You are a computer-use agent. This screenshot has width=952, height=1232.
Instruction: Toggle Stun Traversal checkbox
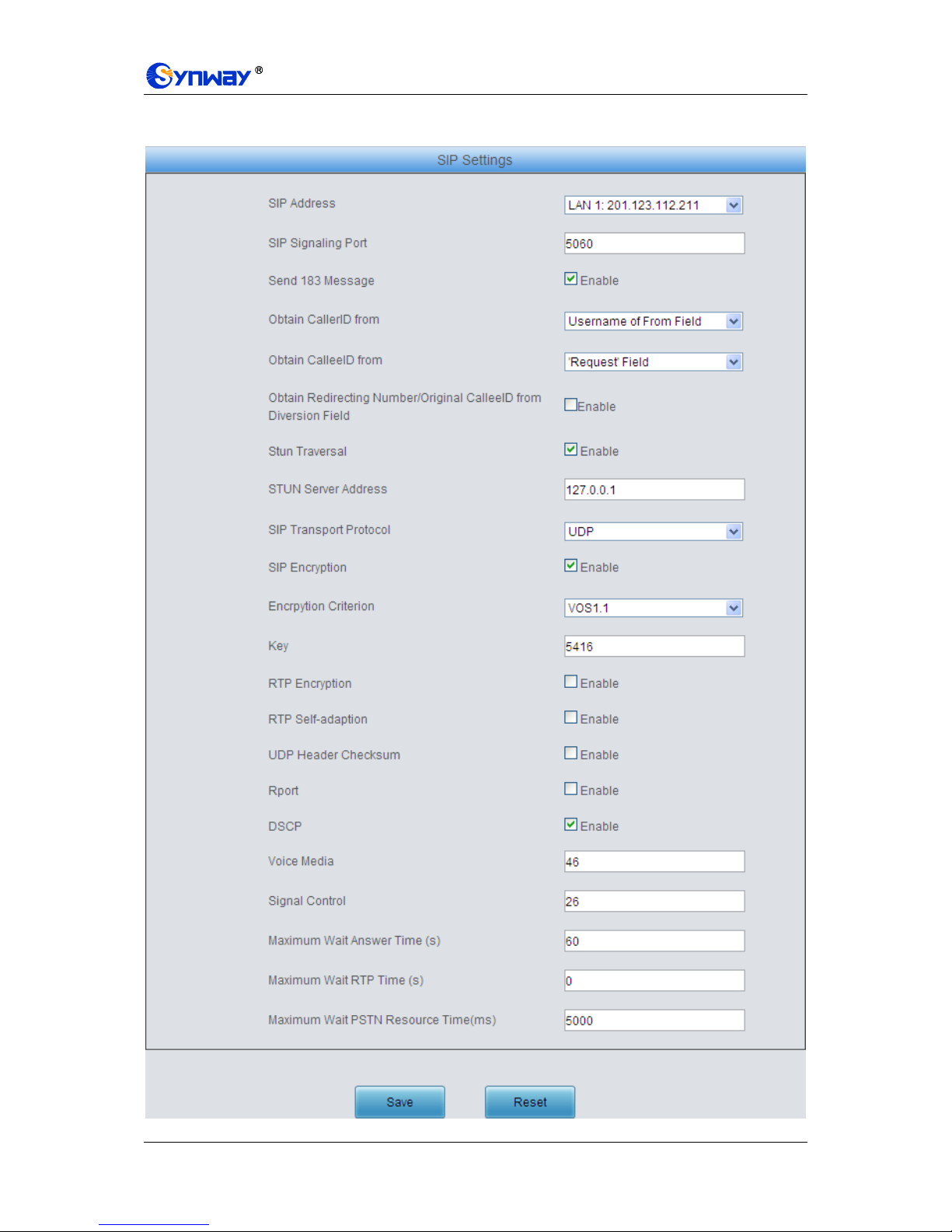[570, 450]
